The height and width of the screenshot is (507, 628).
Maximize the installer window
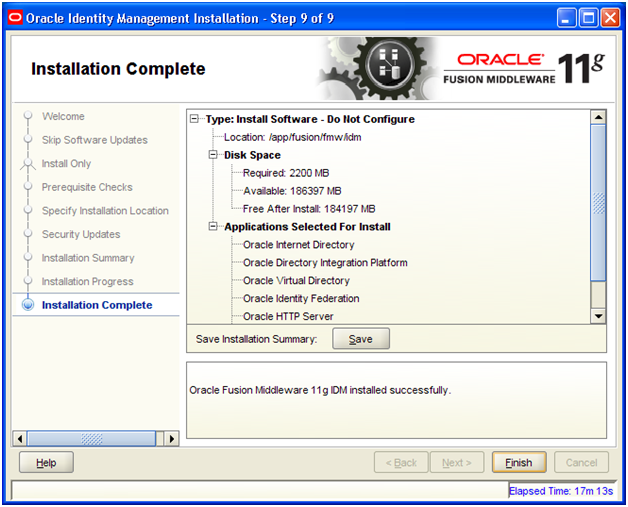coord(588,18)
